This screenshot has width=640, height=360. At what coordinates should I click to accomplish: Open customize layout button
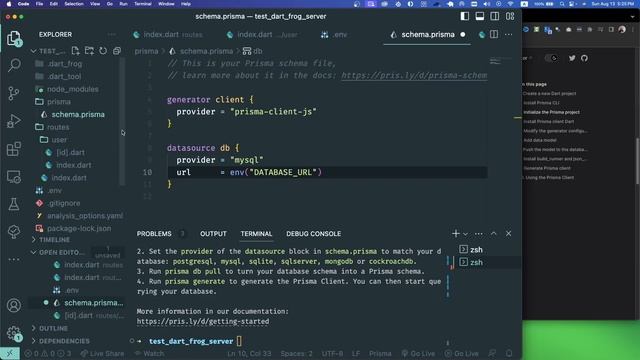click(510, 16)
